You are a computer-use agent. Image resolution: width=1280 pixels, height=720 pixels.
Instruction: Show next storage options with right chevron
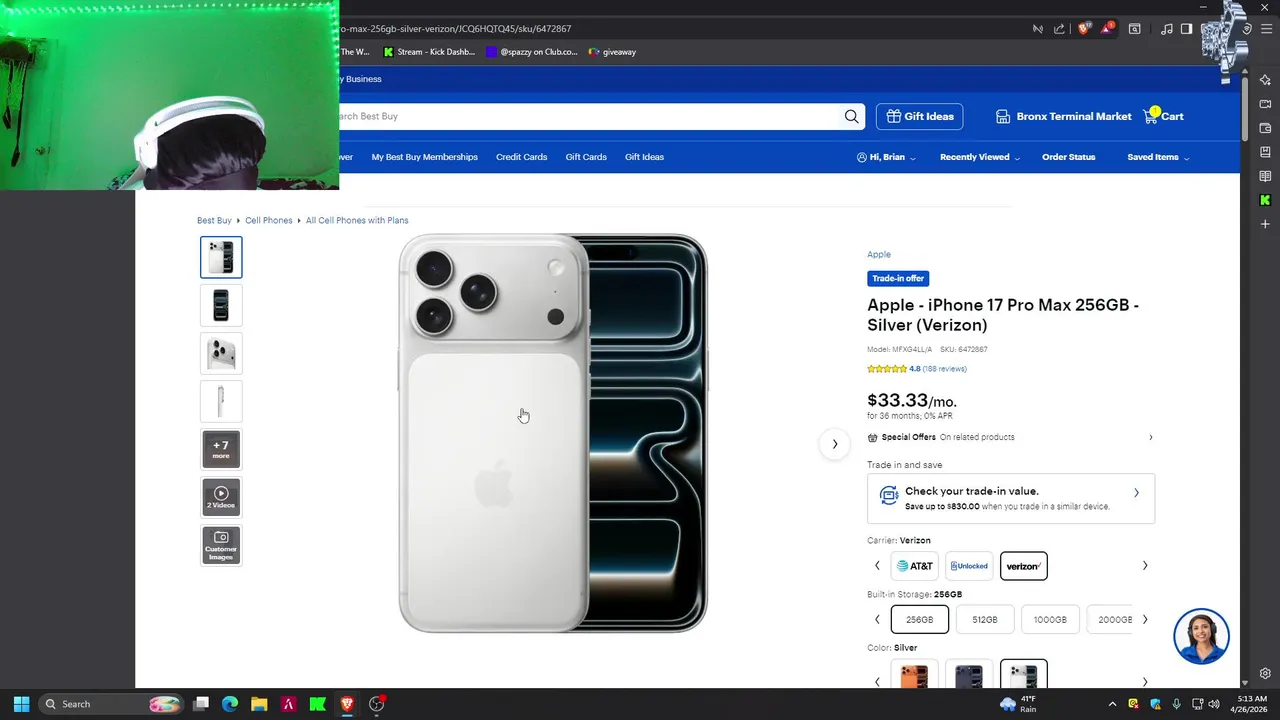coord(1145,619)
